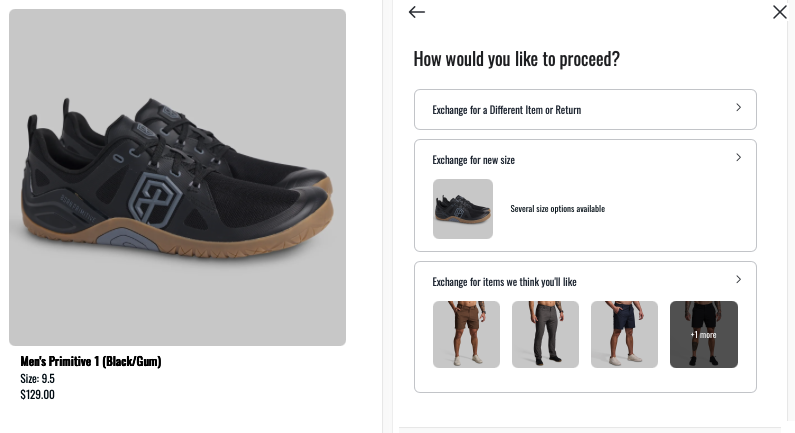
Task: Go back using the left arrow icon
Action: [416, 12]
